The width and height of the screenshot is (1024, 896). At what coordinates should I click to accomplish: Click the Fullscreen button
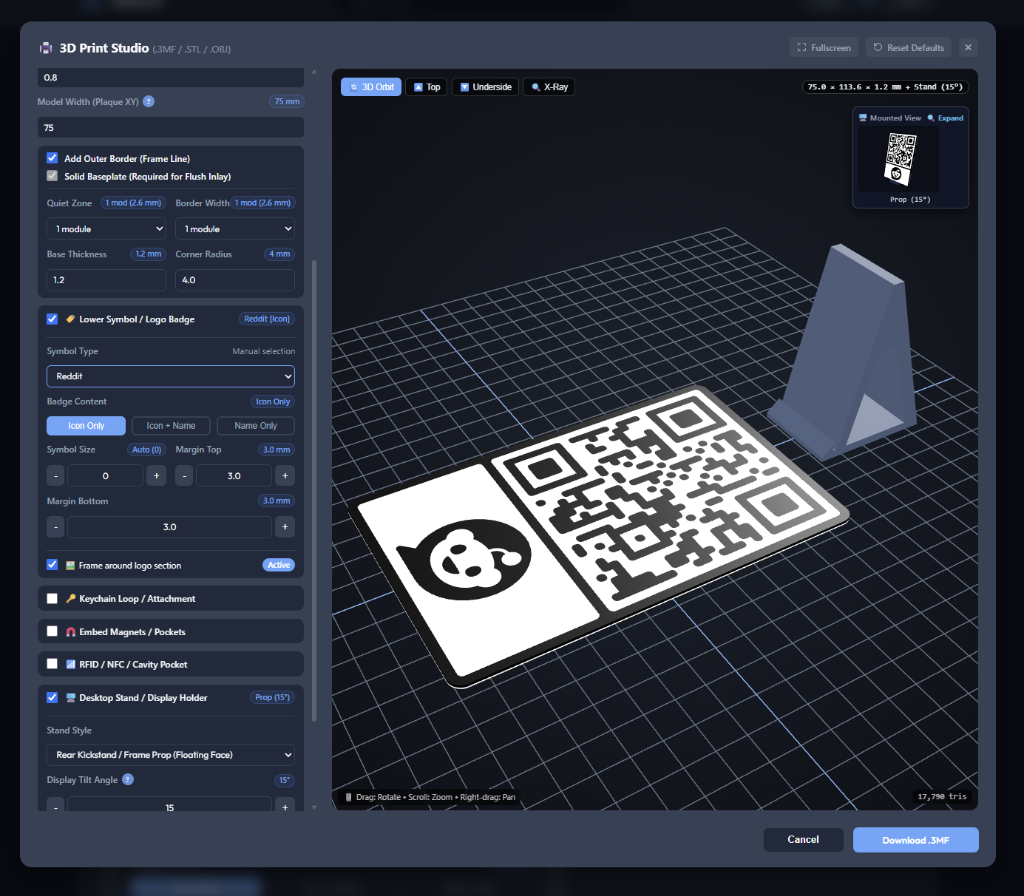pyautogui.click(x=824, y=48)
